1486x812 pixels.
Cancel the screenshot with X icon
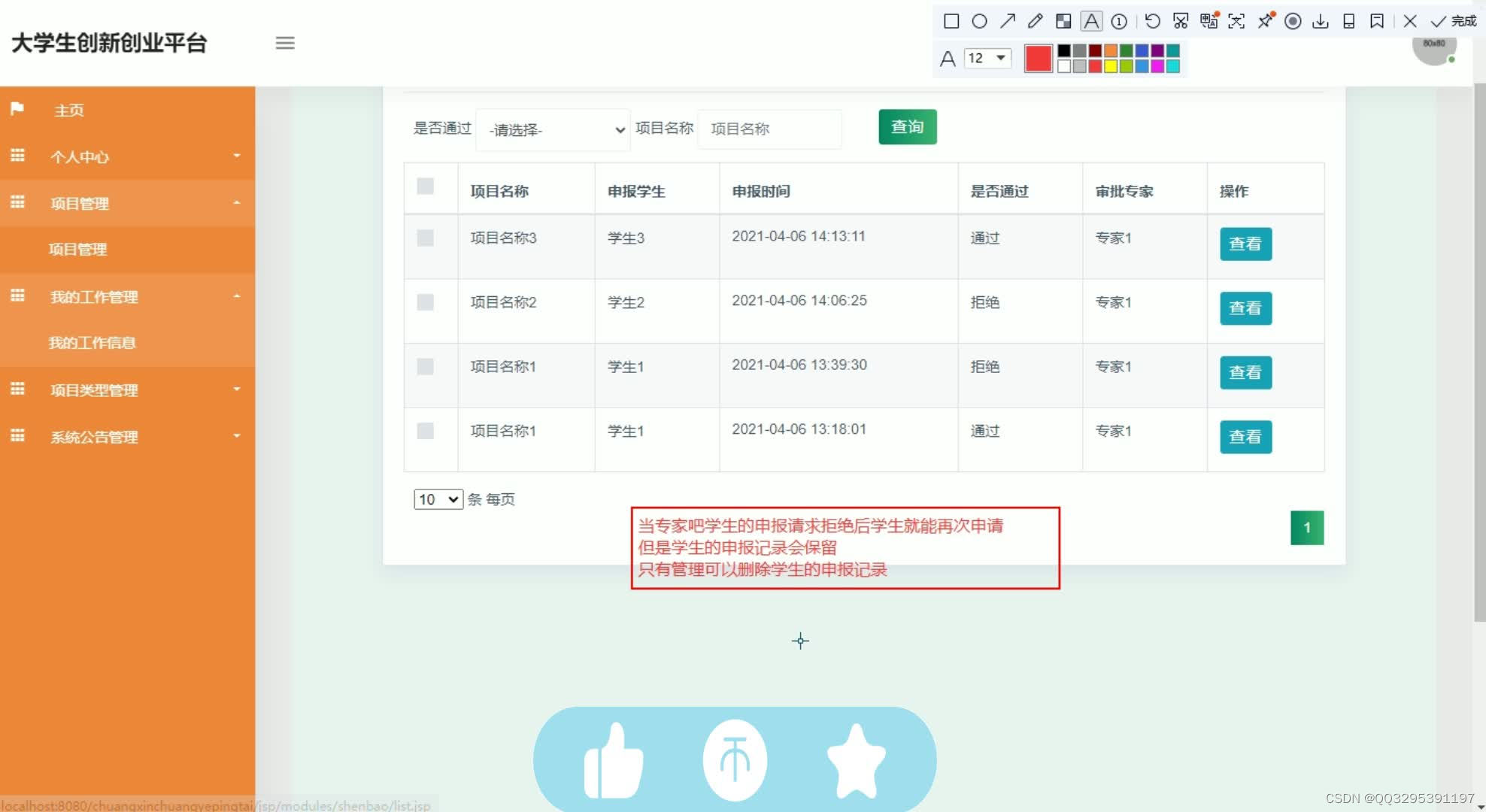point(1410,21)
